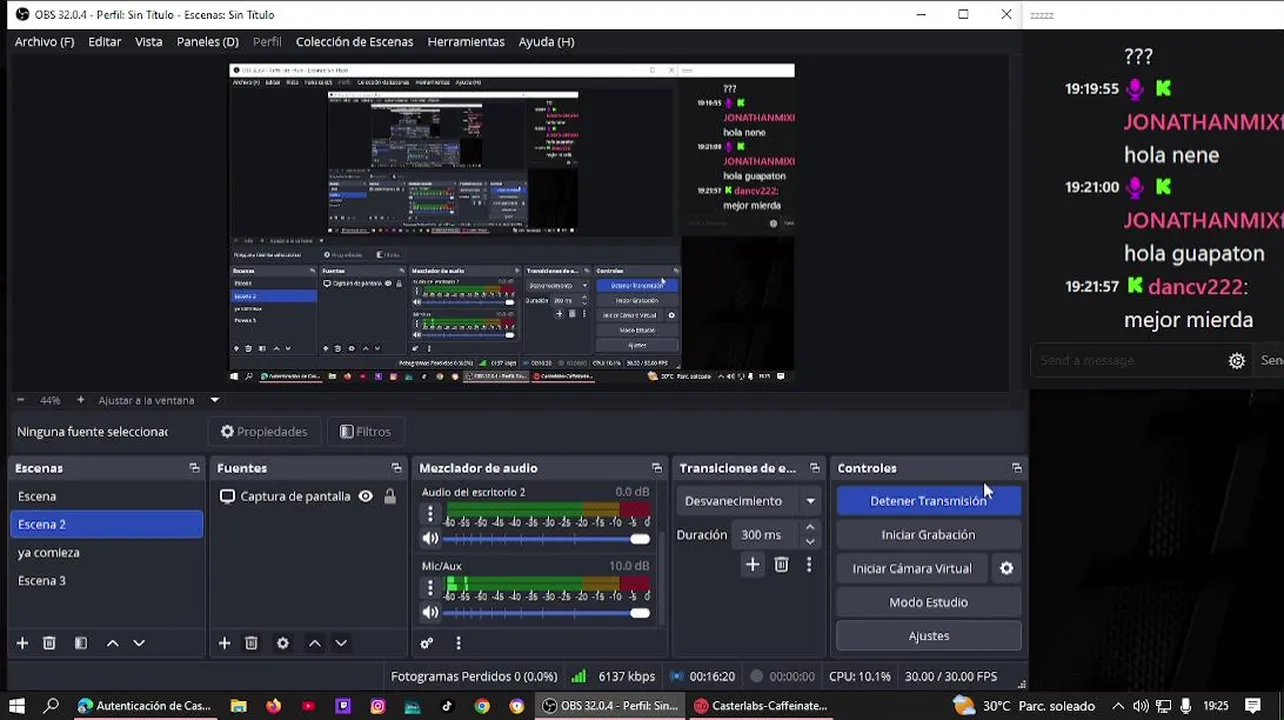Open Ajustes in Controles
This screenshot has width=1284, height=720.
[x=928, y=636]
